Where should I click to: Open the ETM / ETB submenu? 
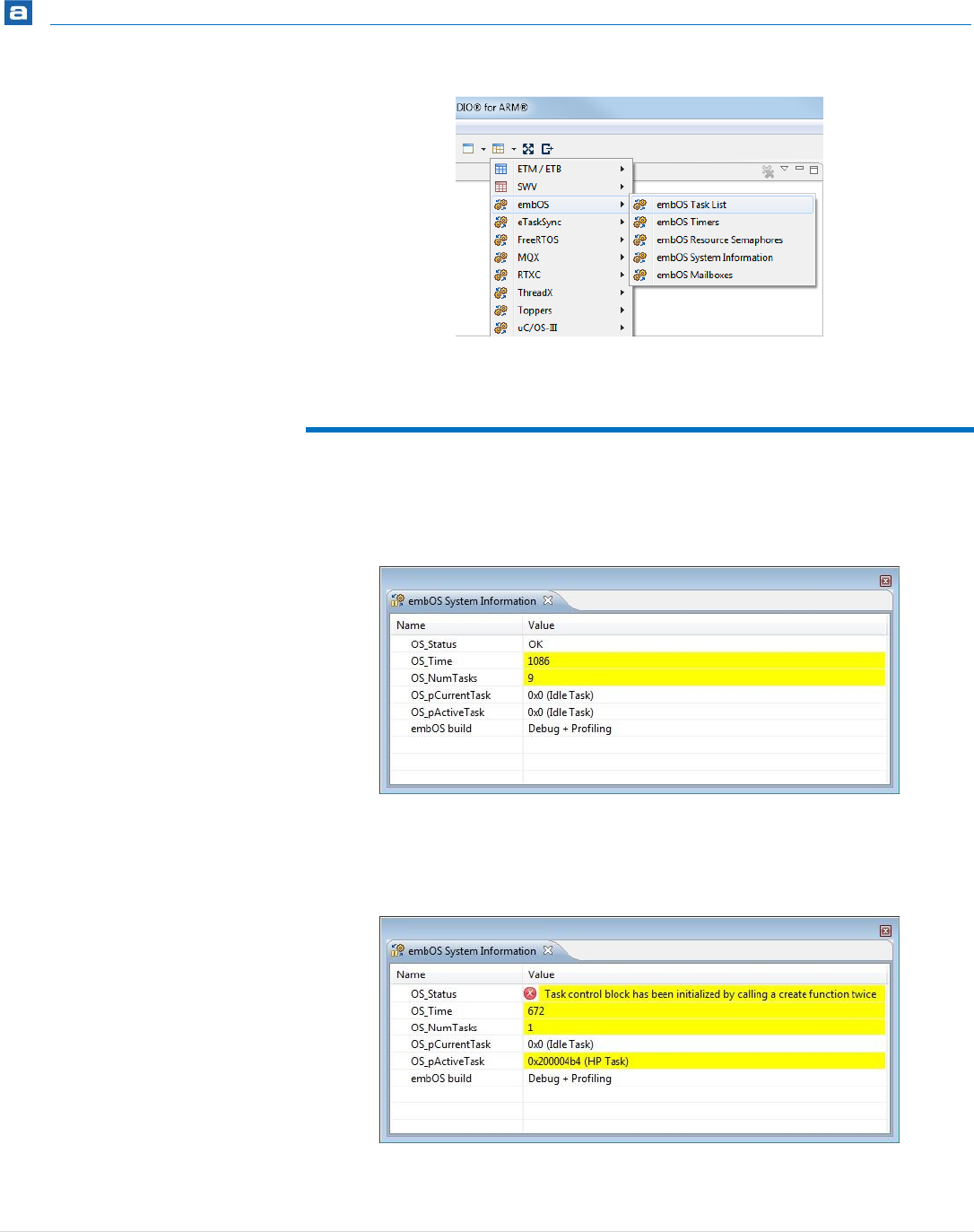click(561, 169)
